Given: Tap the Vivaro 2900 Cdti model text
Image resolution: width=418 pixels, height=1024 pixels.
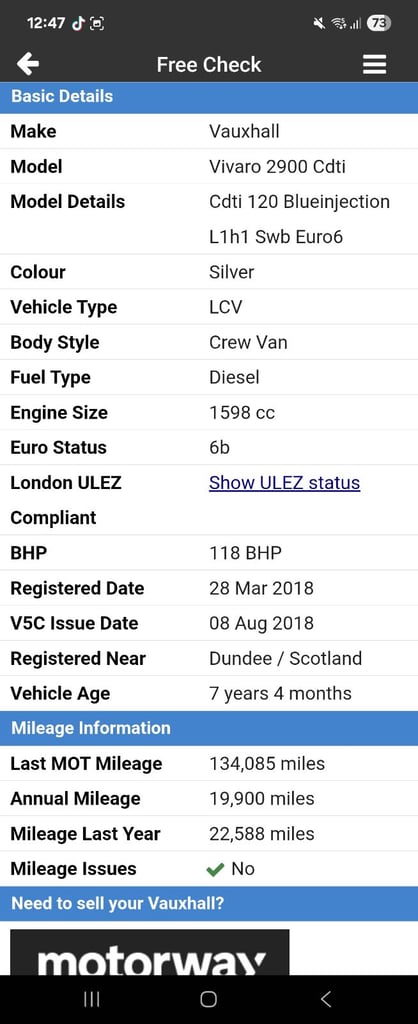Looking at the screenshot, I should pos(278,167).
